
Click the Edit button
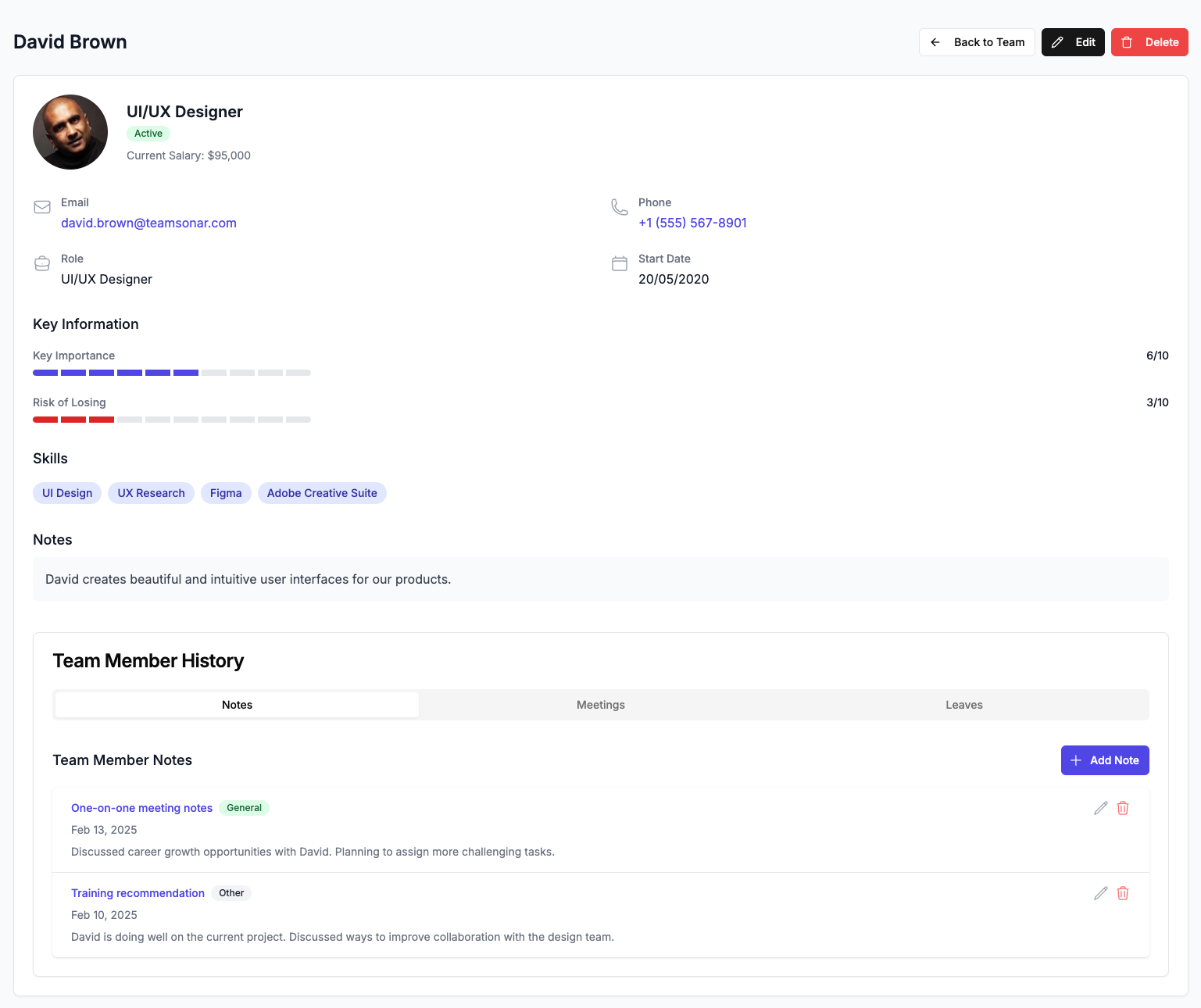1073,42
